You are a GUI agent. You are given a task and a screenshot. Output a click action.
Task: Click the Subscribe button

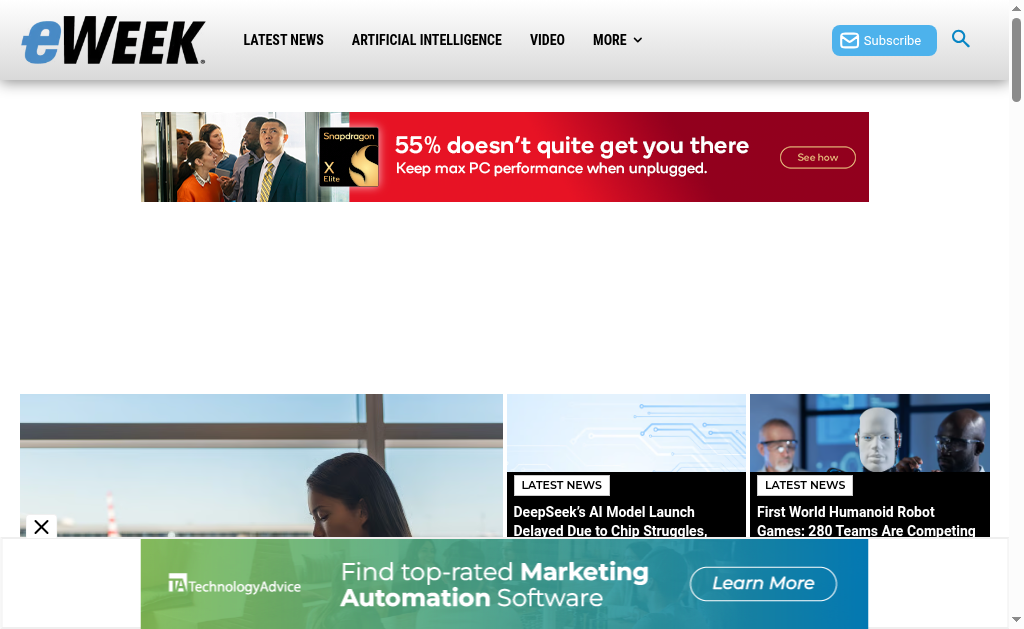coord(884,40)
